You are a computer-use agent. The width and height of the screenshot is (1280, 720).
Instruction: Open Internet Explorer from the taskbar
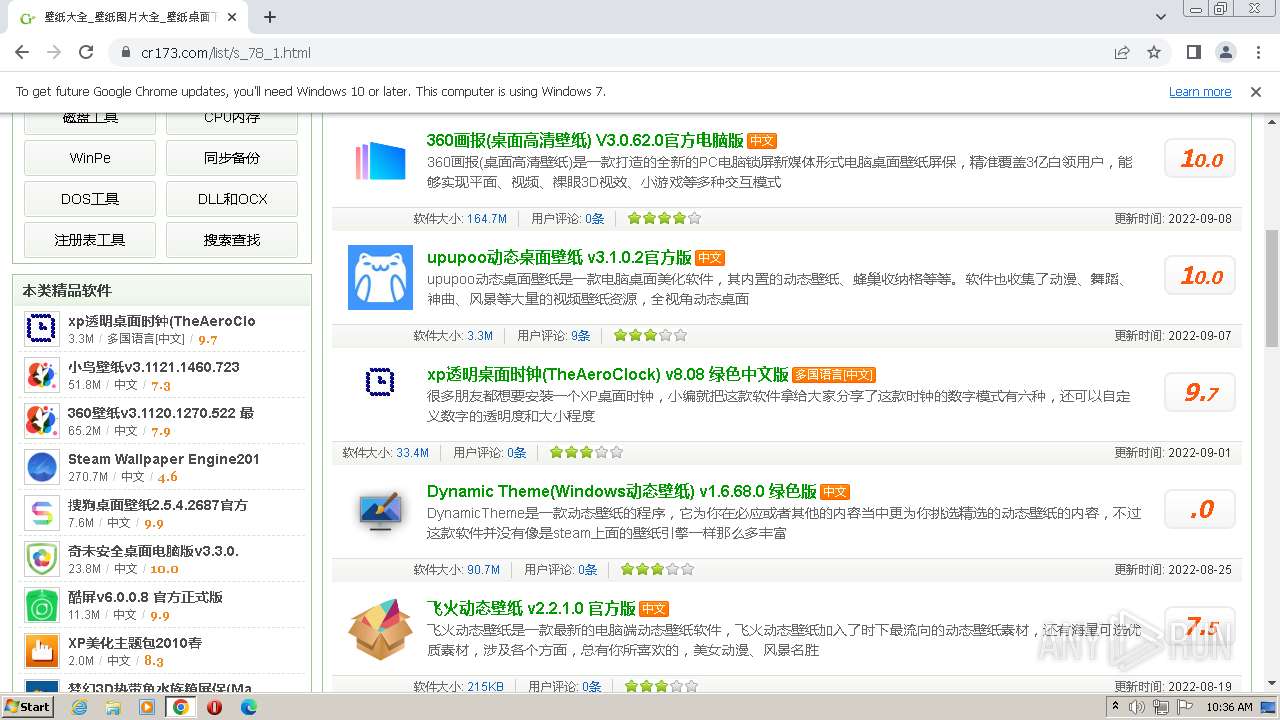79,707
